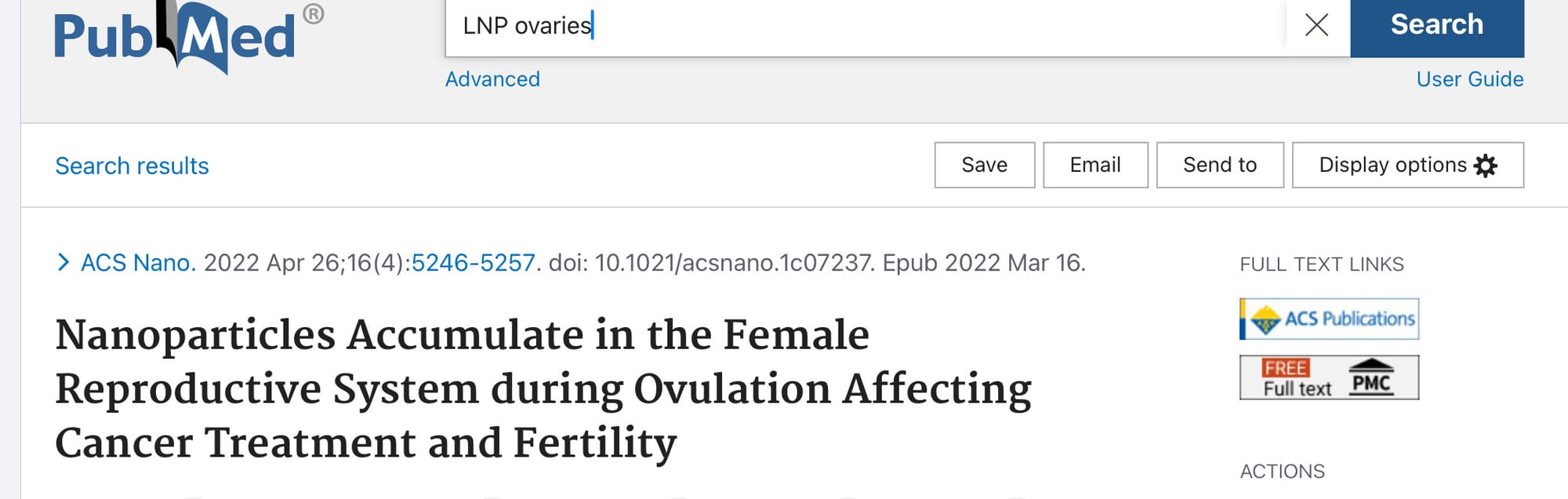Screen dimensions: 1568x499
Task: Click the Search button
Action: click(1437, 25)
